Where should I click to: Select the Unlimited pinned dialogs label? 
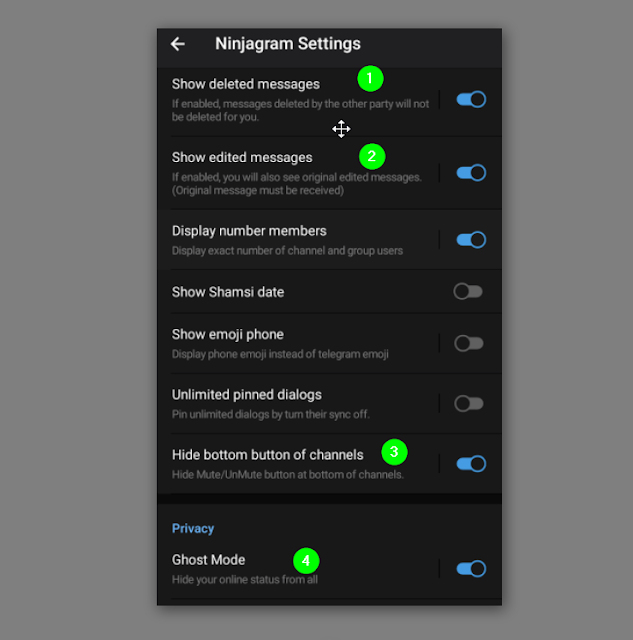(x=247, y=395)
